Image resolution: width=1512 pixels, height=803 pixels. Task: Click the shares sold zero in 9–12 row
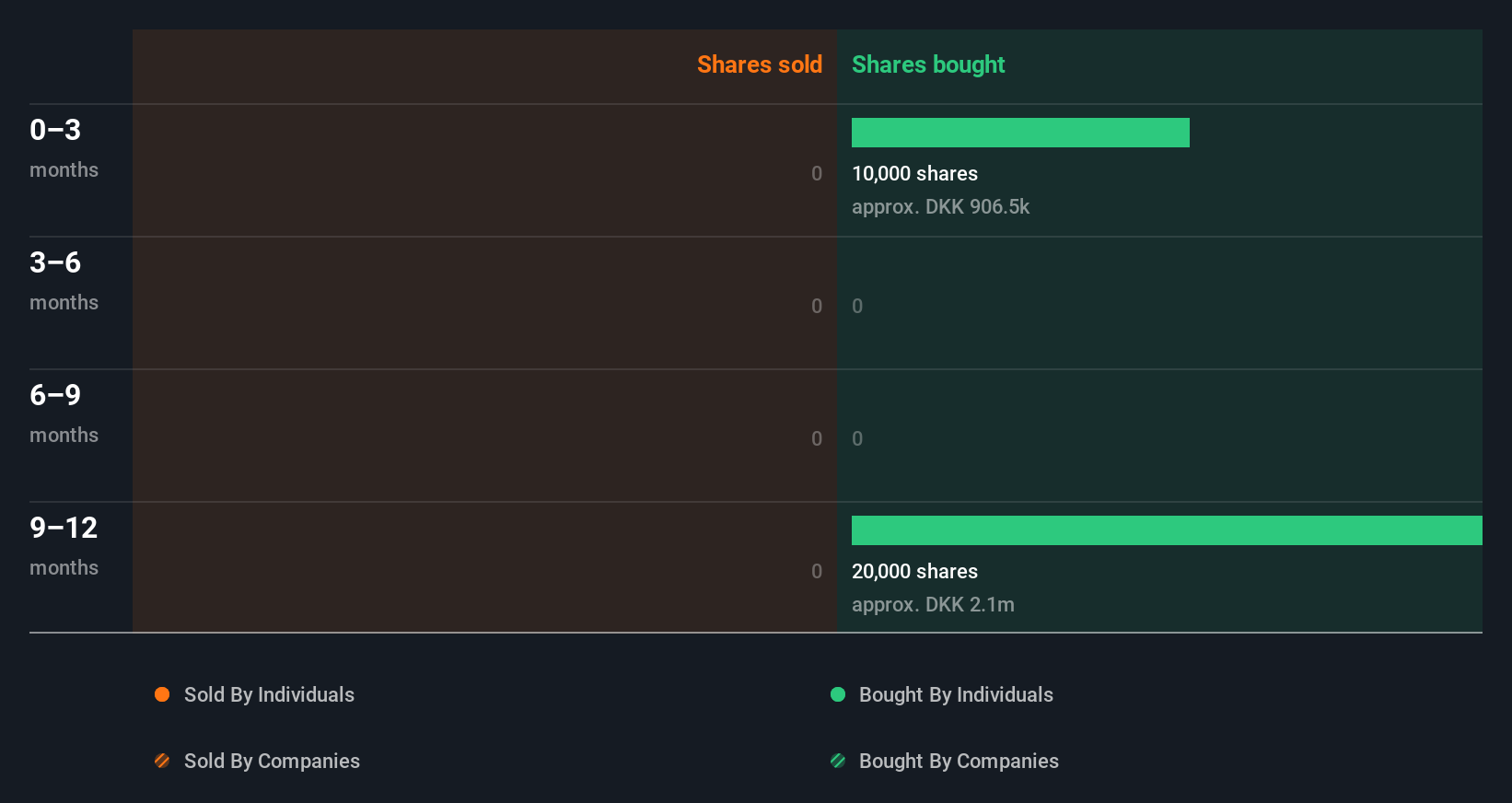pos(817,571)
